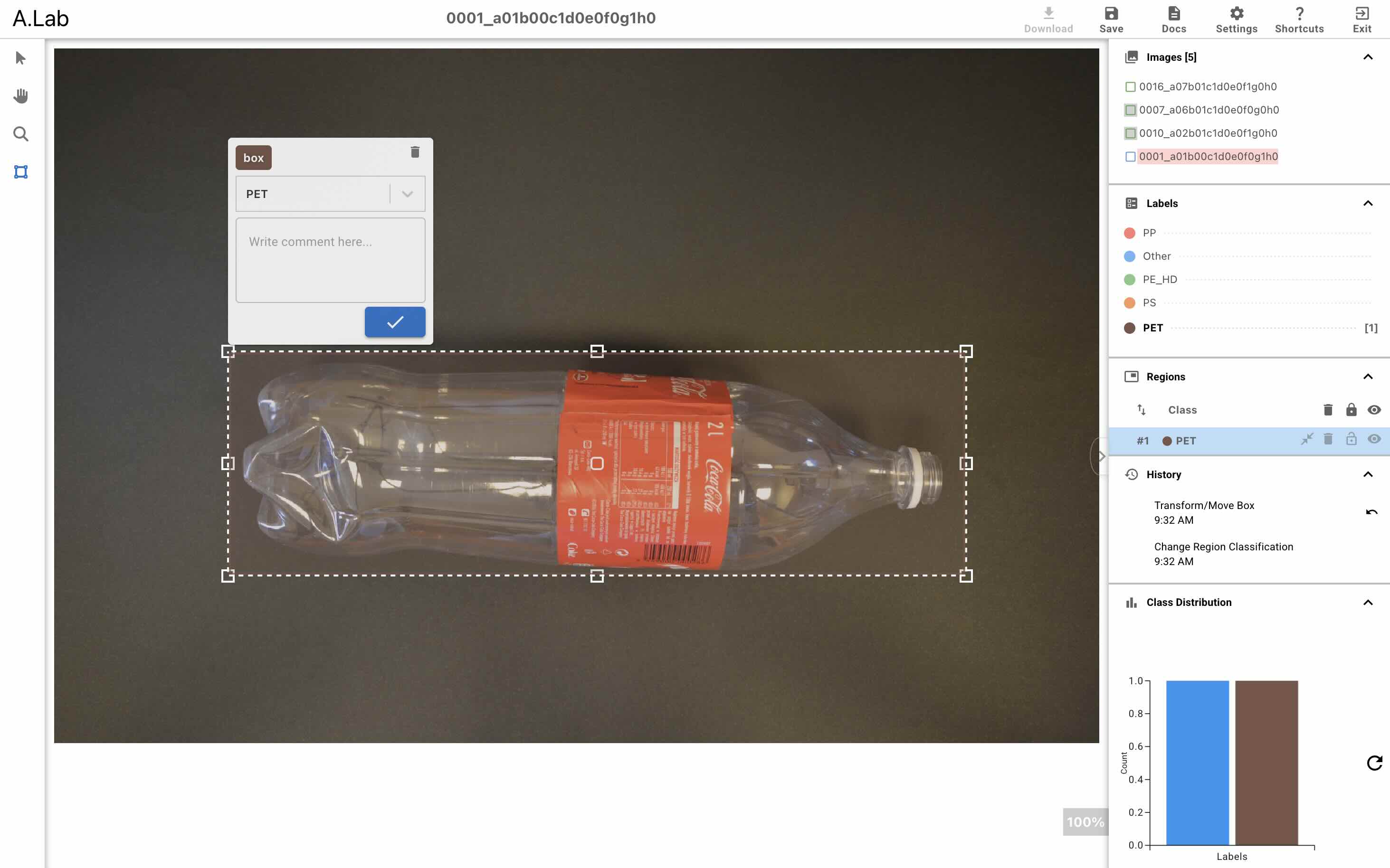This screenshot has width=1390, height=868.
Task: Sort regions by the Class column header
Action: [x=1182, y=410]
